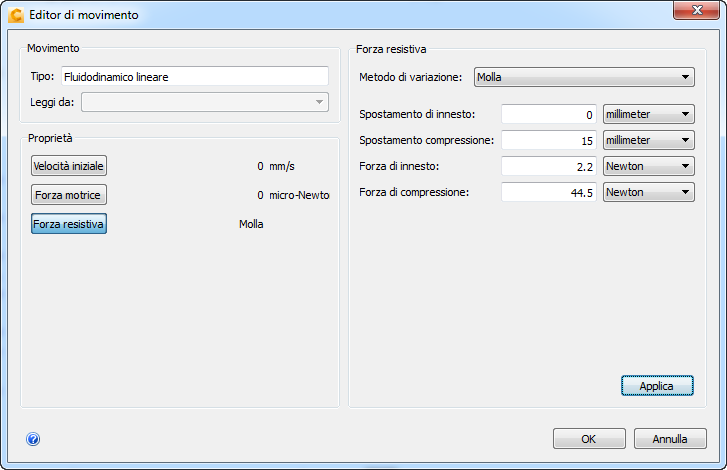Image resolution: width=727 pixels, height=470 pixels.
Task: Click Annulla to cancel
Action: [670, 438]
